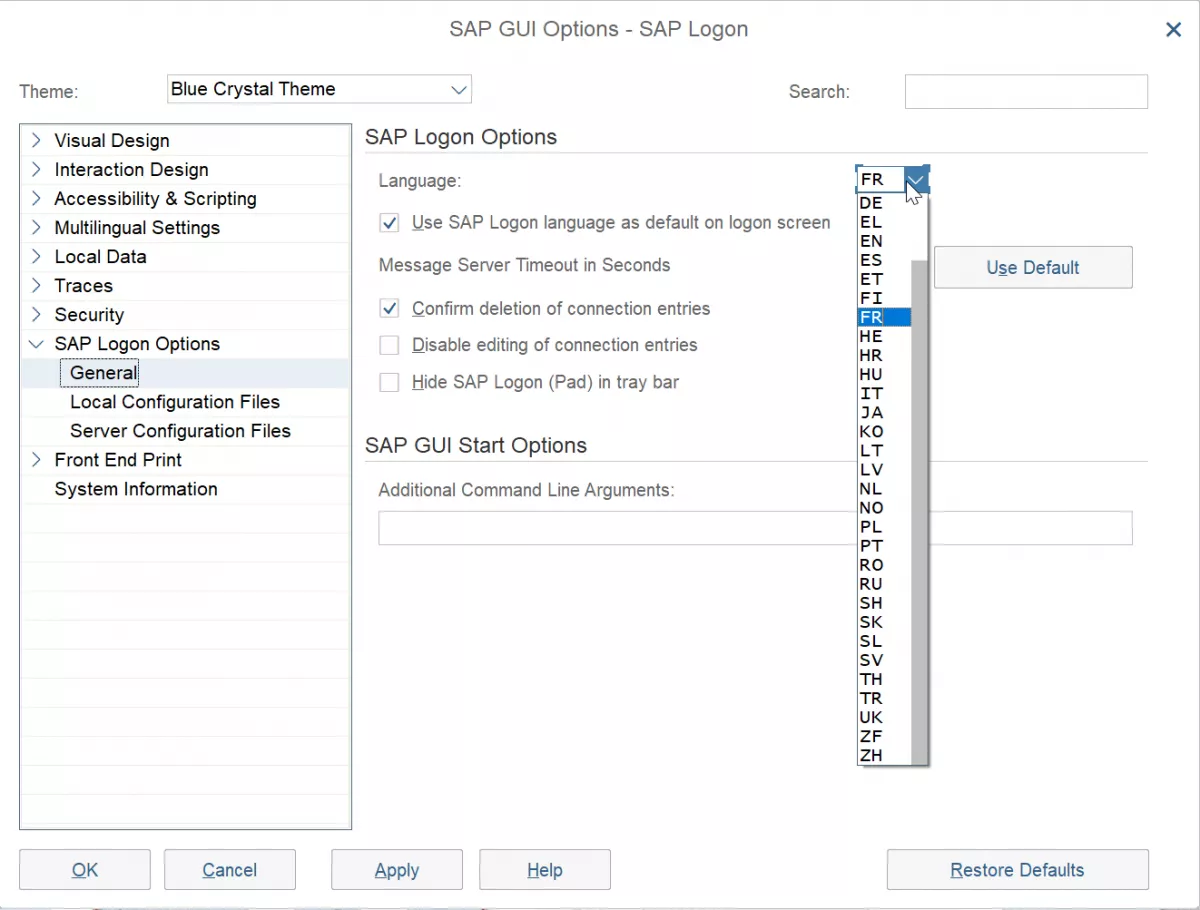
Task: Choose KO in the language list
Action: pyautogui.click(x=884, y=431)
